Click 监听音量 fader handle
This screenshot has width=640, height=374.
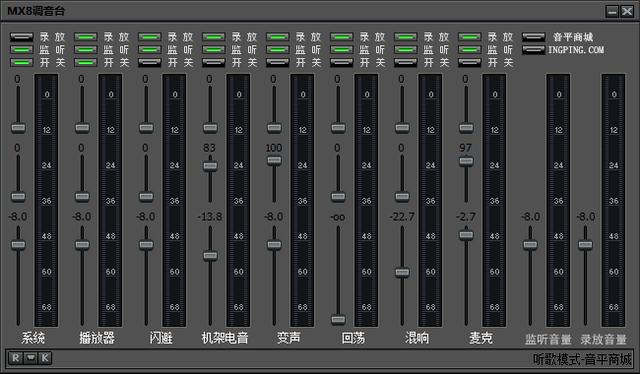pyautogui.click(x=530, y=245)
